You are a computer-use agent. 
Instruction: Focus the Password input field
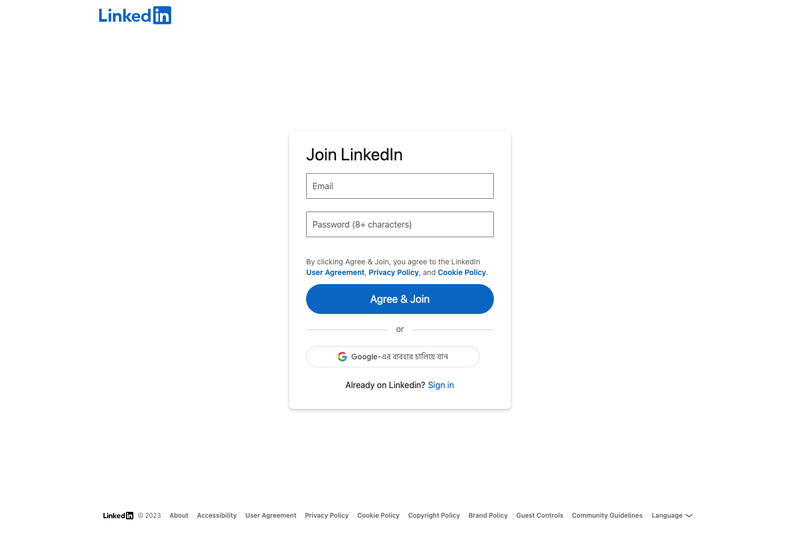pyautogui.click(x=399, y=224)
